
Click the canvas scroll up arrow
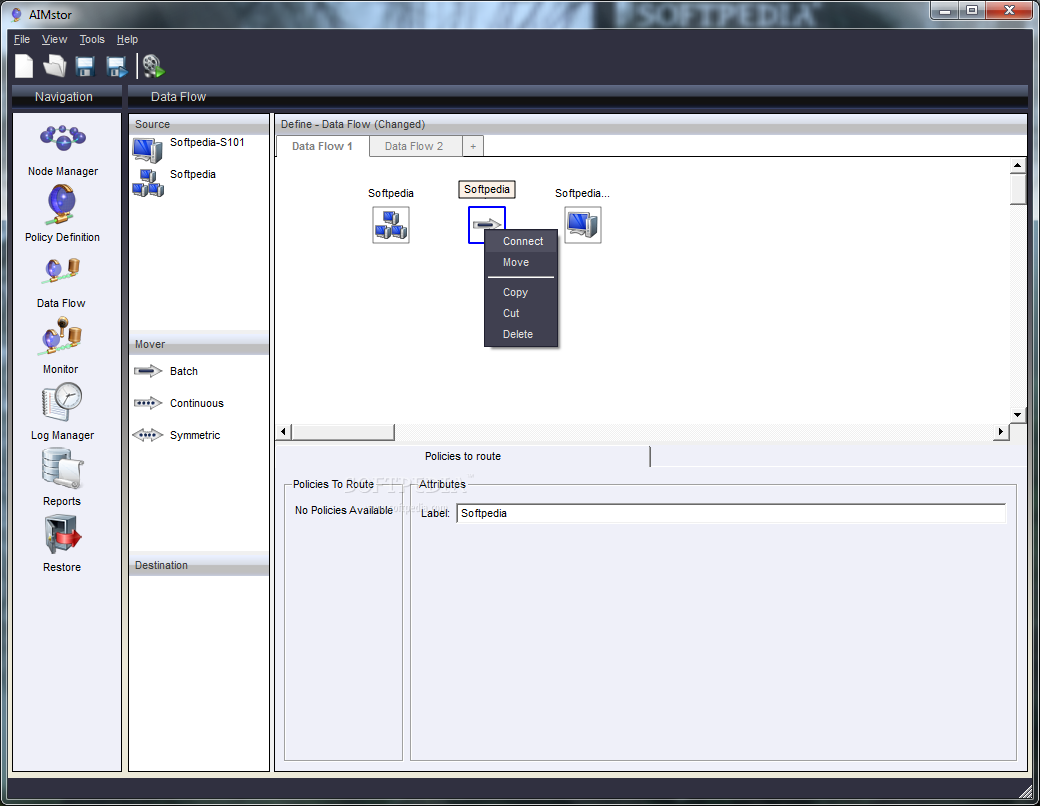[x=1017, y=165]
